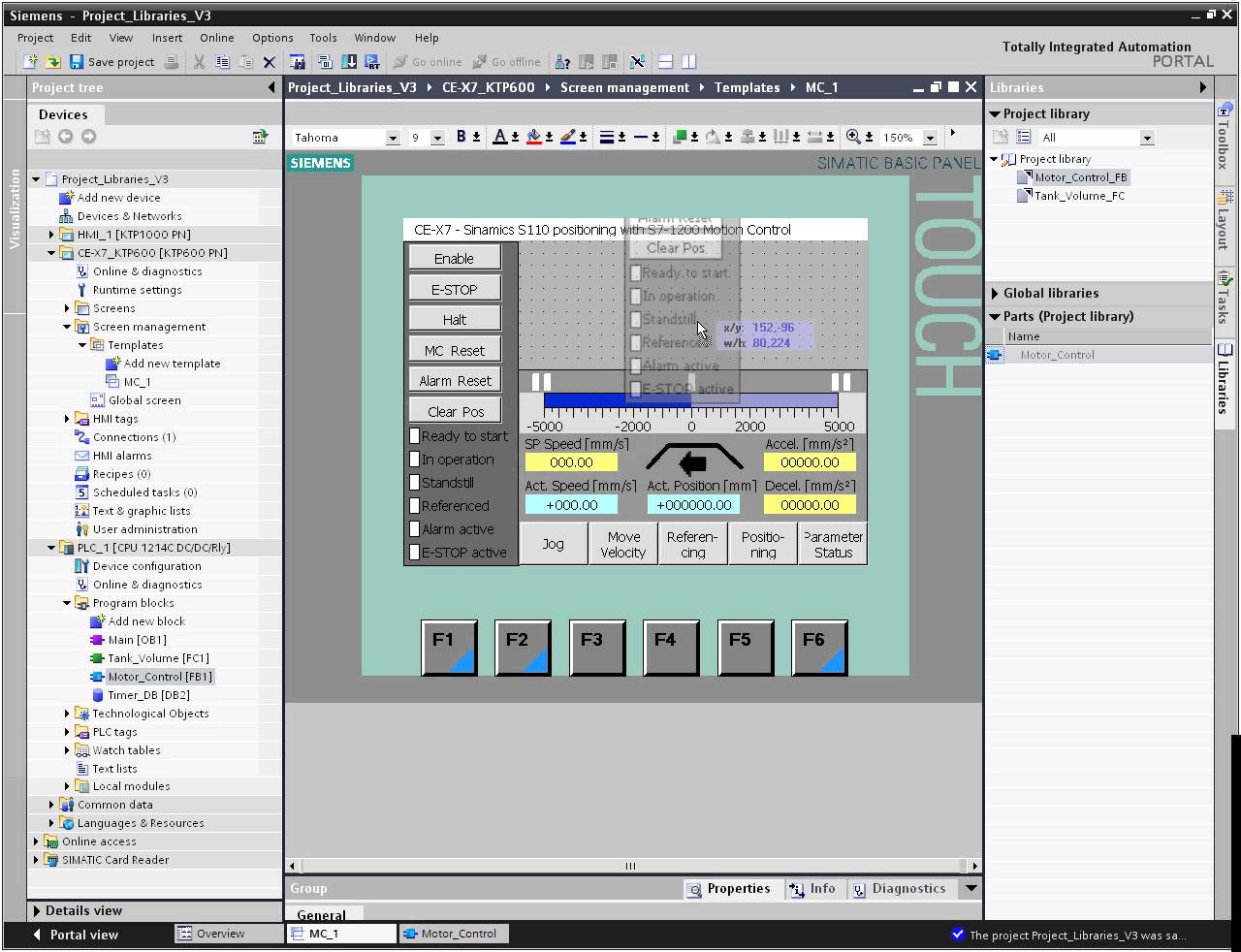Click the Move Velocity button
Viewport: 1241px width, 952px height.
point(623,544)
